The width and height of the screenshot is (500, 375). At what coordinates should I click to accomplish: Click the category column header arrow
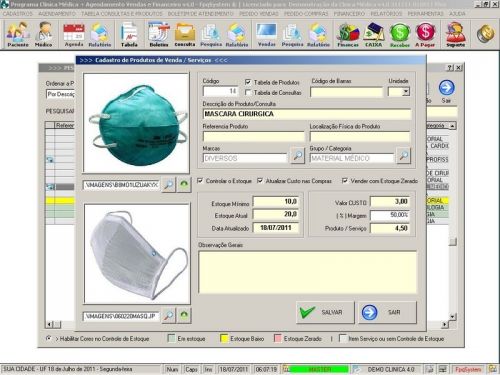tap(452, 126)
